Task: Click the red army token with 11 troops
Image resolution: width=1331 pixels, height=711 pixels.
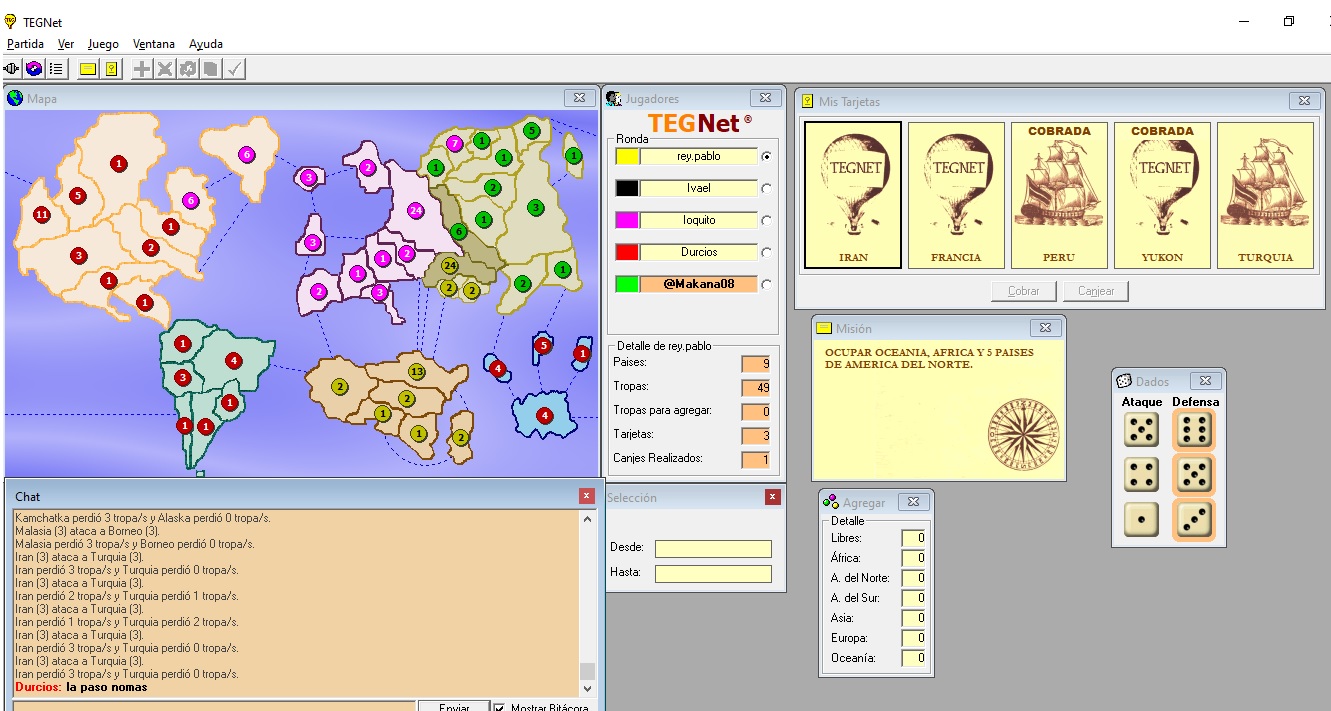Action: [42, 215]
